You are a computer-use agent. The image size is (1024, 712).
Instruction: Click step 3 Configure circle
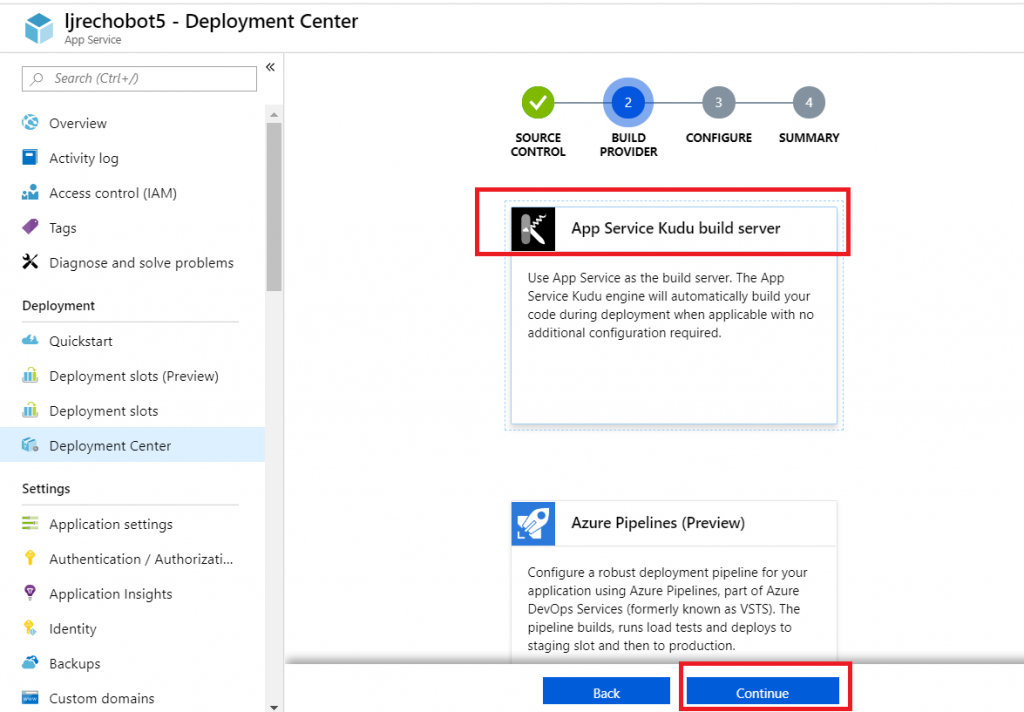(x=718, y=103)
